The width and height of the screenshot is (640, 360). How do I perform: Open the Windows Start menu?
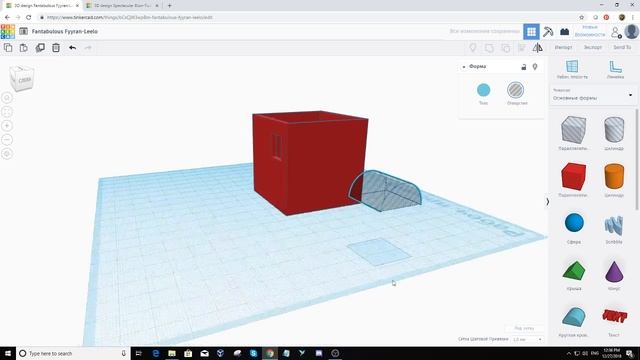click(x=8, y=353)
